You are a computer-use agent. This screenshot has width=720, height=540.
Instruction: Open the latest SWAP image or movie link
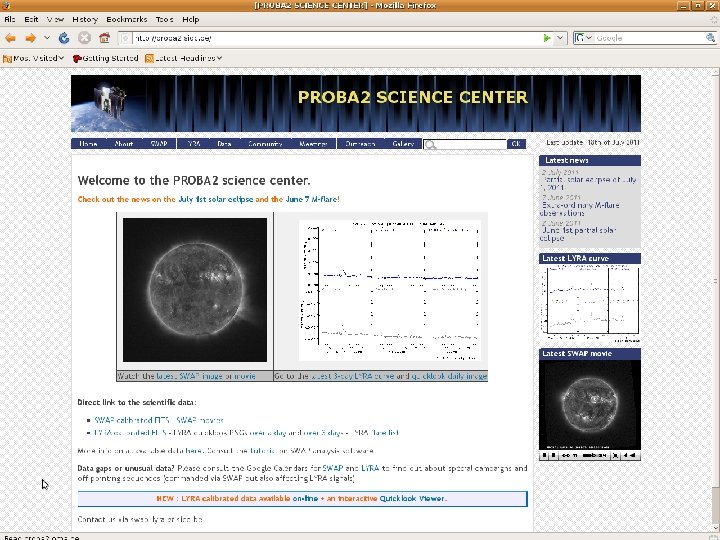206,376
